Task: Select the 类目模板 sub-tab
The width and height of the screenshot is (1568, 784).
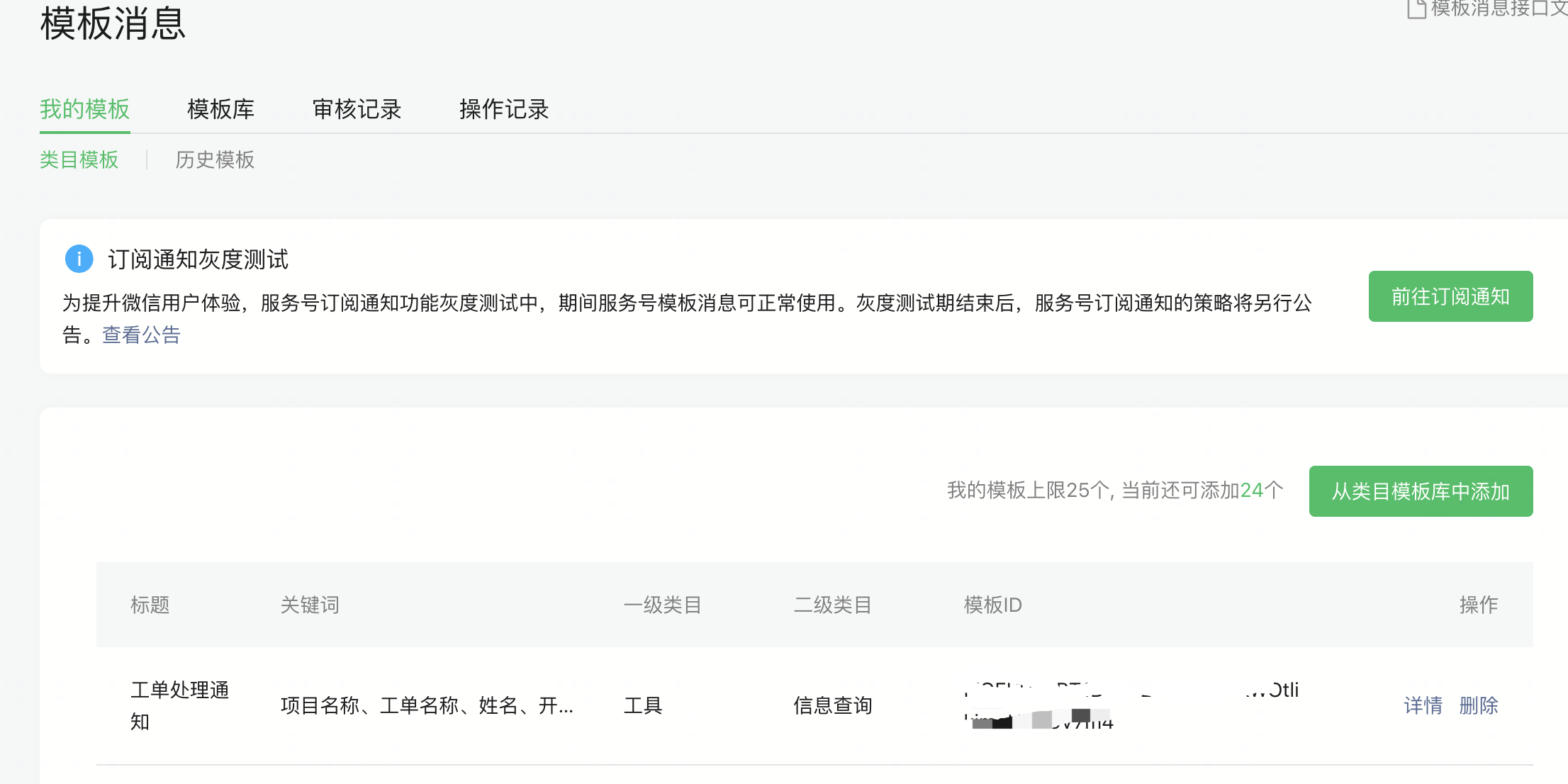Action: [79, 159]
